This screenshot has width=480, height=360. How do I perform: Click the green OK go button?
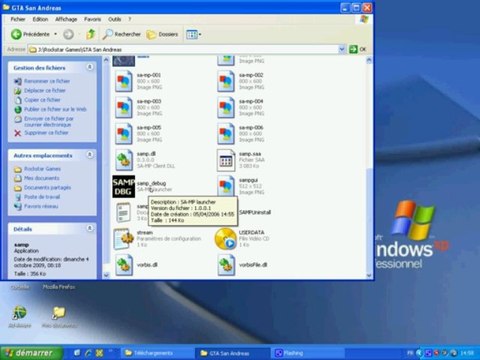[357, 49]
